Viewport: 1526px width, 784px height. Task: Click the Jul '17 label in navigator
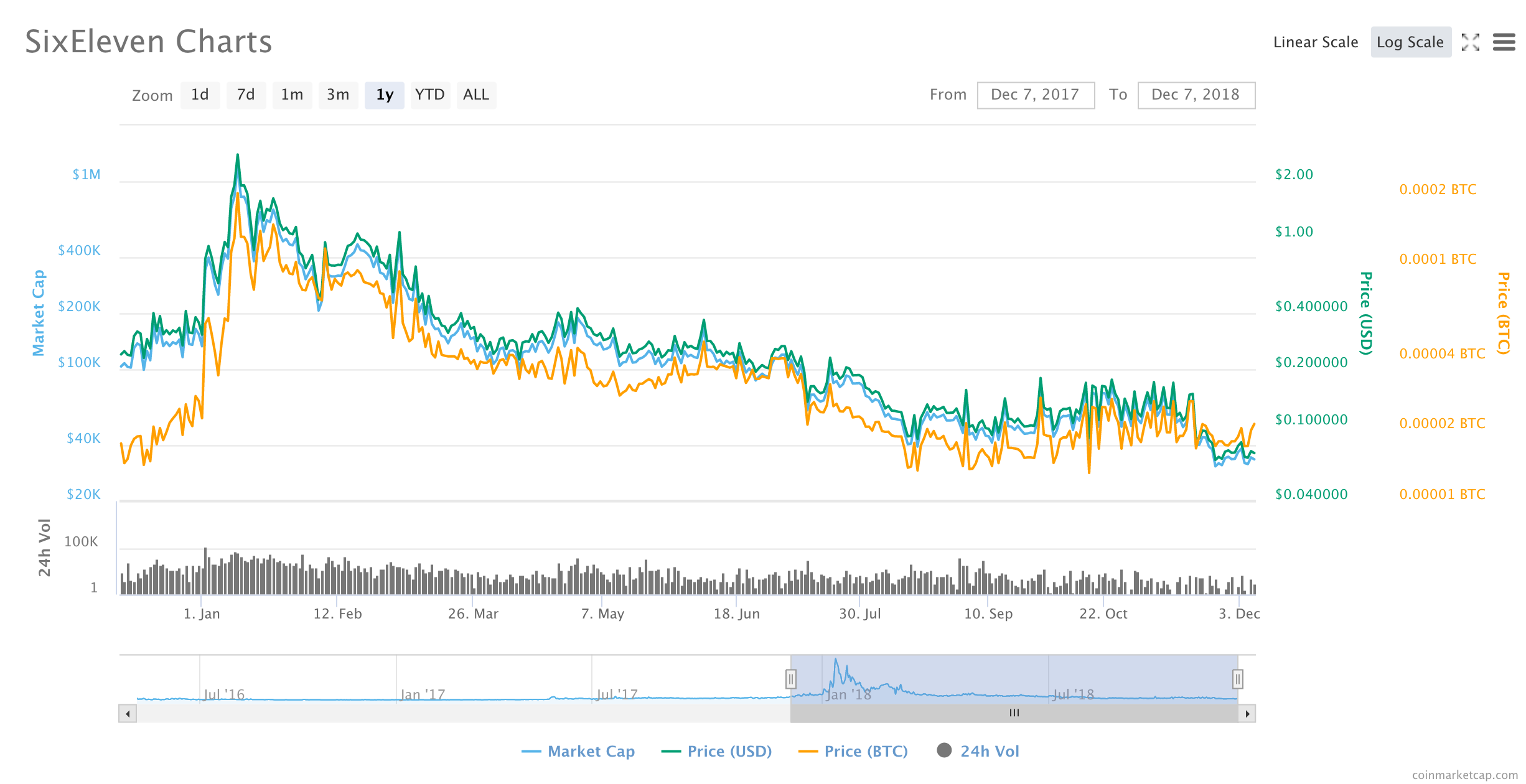pyautogui.click(x=617, y=694)
